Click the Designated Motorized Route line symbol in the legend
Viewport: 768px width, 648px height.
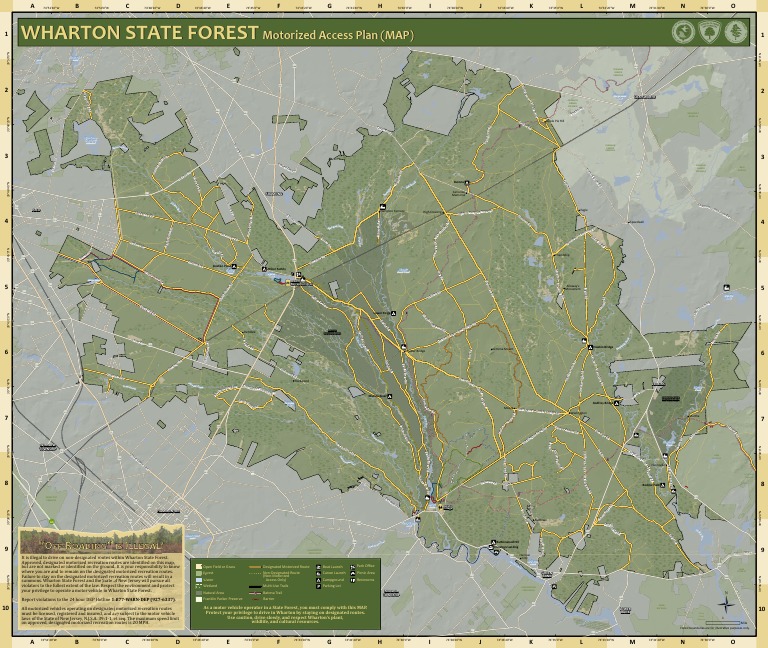tap(255, 567)
